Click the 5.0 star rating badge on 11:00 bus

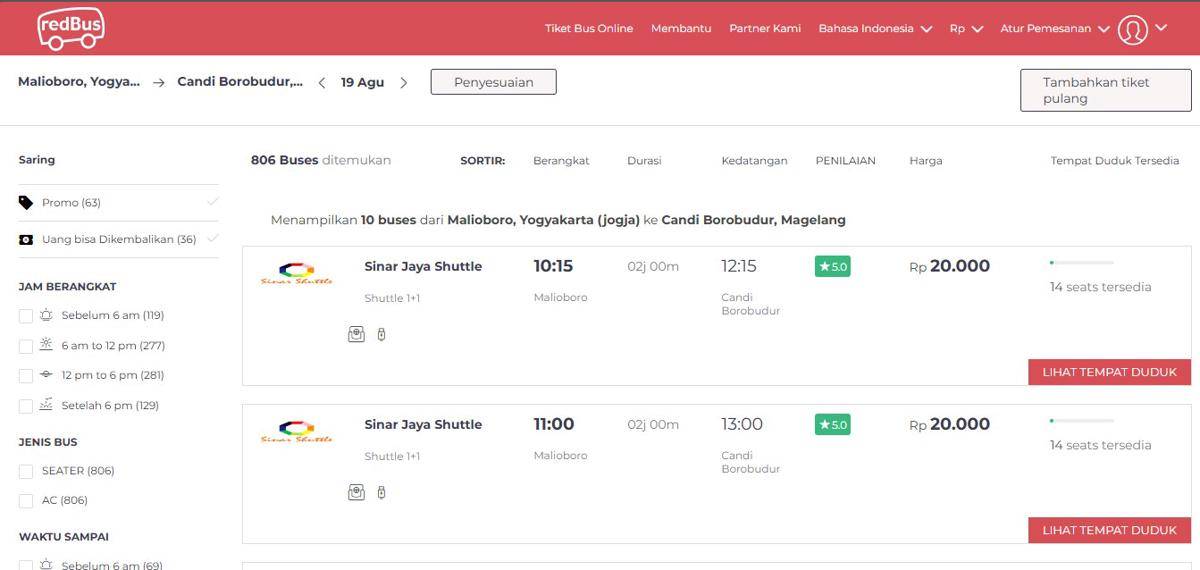click(833, 424)
